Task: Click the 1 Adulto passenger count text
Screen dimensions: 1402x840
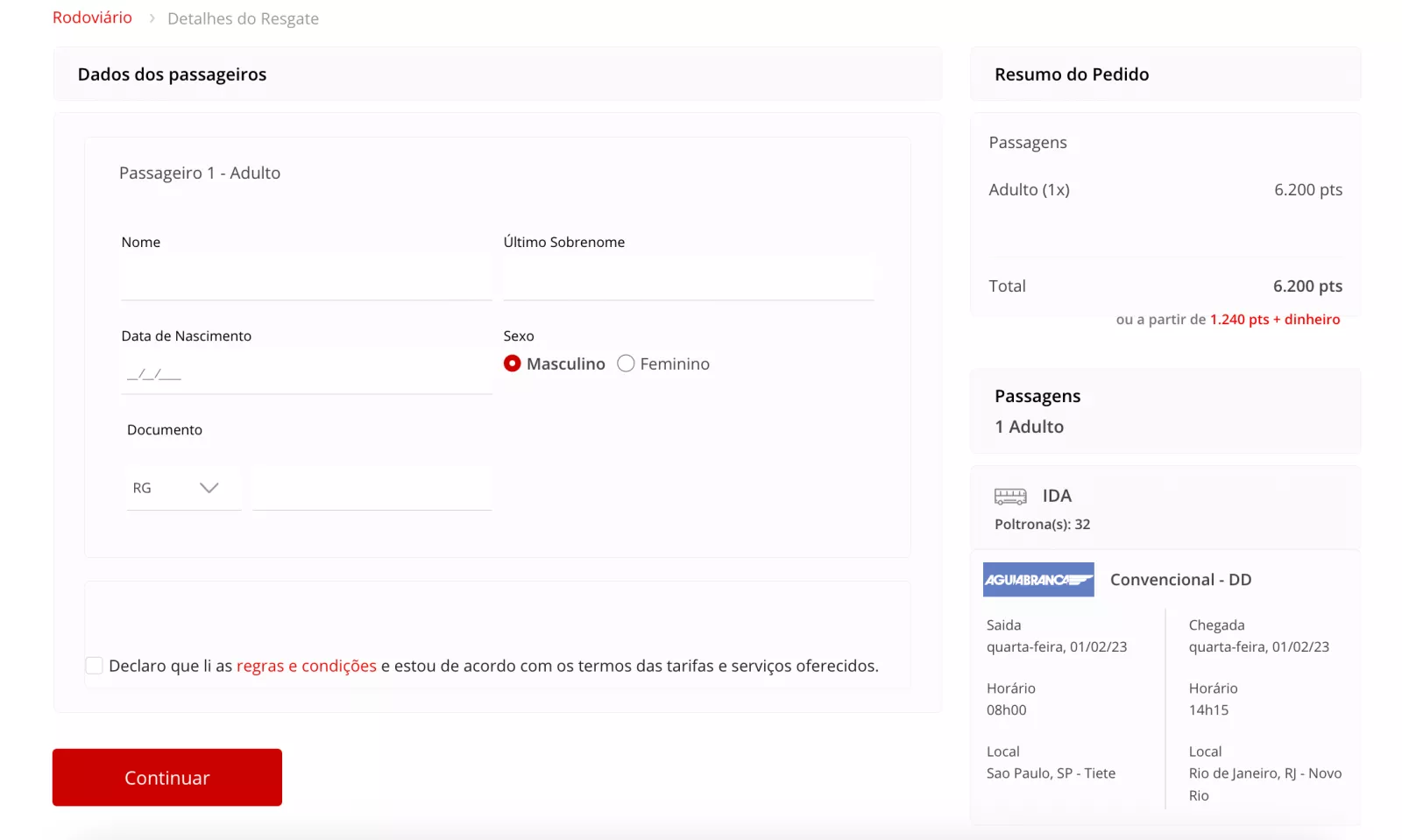Action: coord(1029,427)
